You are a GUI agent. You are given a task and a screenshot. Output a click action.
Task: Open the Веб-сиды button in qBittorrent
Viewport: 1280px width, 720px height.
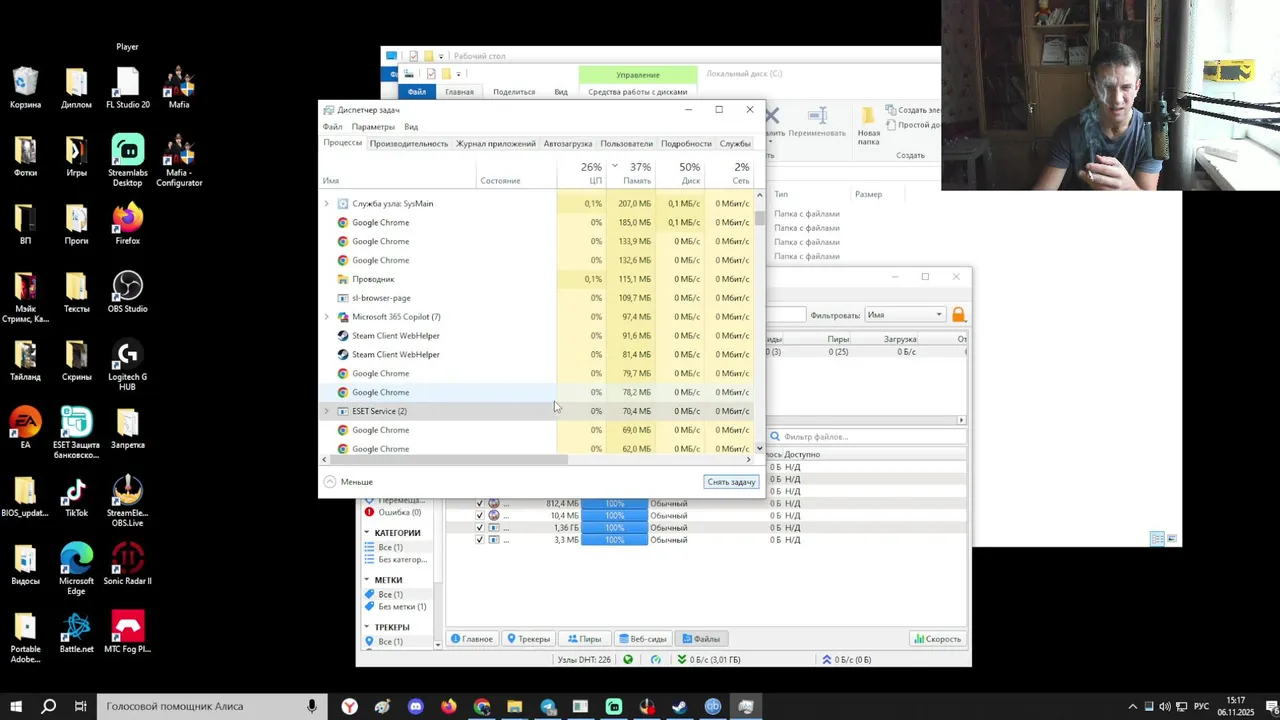click(x=642, y=639)
